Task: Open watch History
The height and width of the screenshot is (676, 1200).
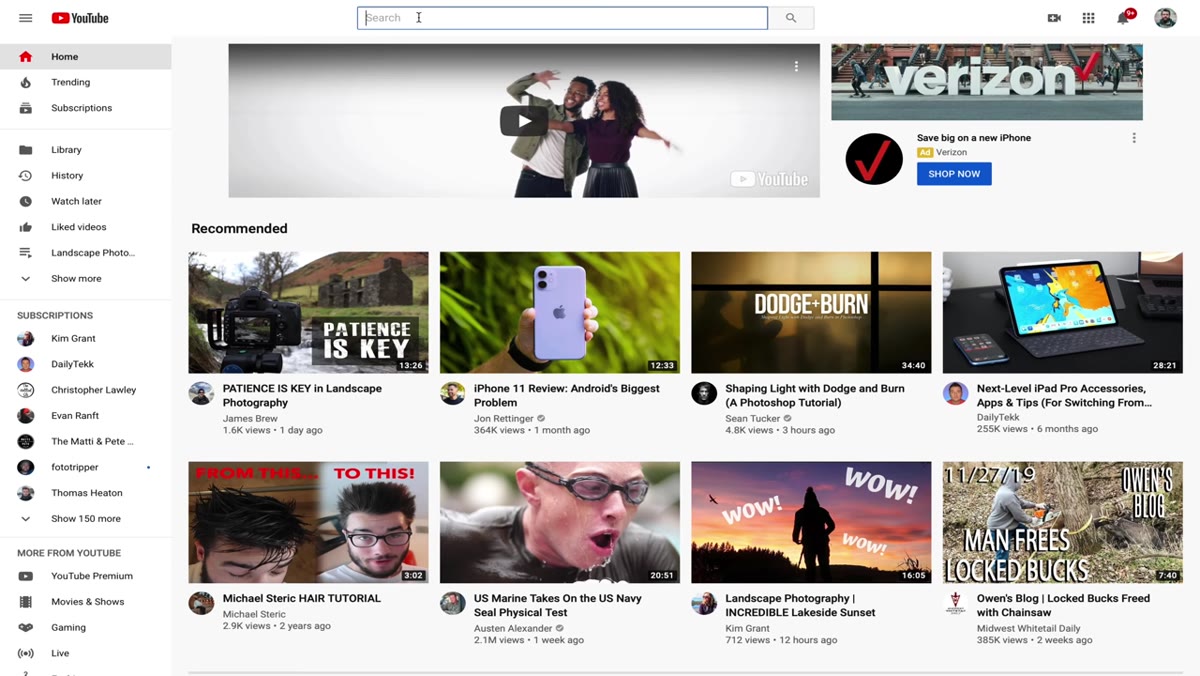Action: click(86, 176)
